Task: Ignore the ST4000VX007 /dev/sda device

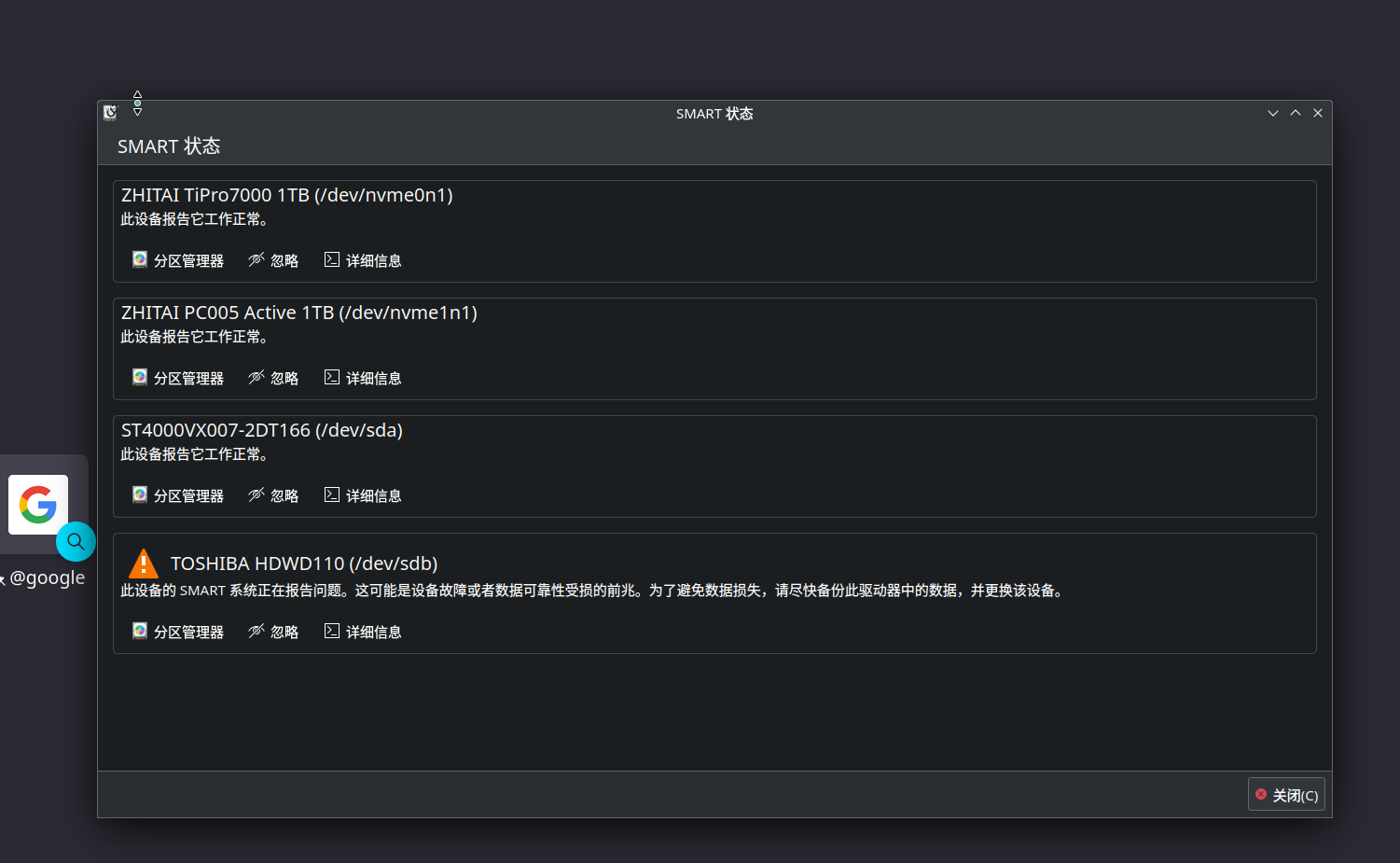Action: coord(273,495)
